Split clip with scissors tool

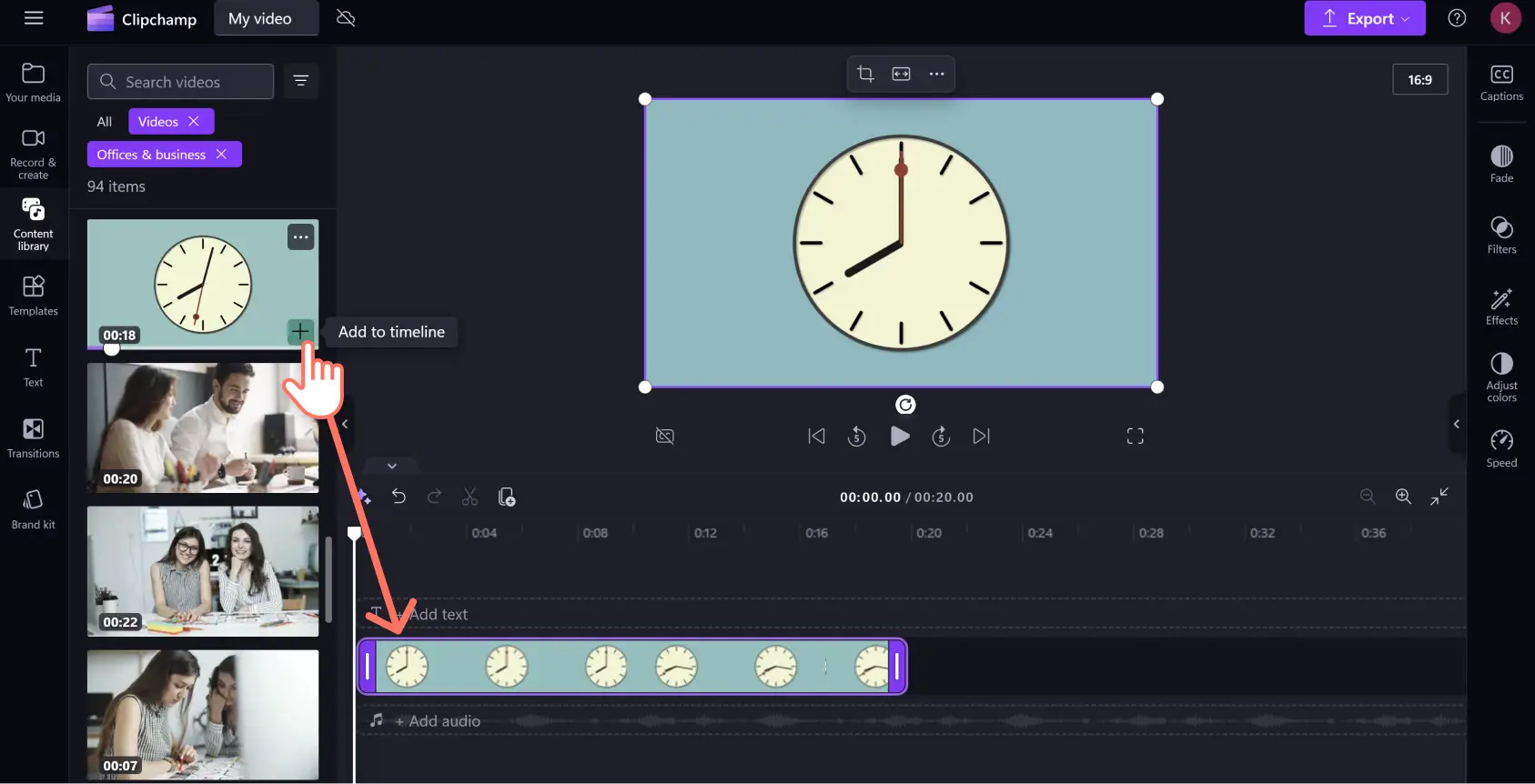(x=470, y=497)
